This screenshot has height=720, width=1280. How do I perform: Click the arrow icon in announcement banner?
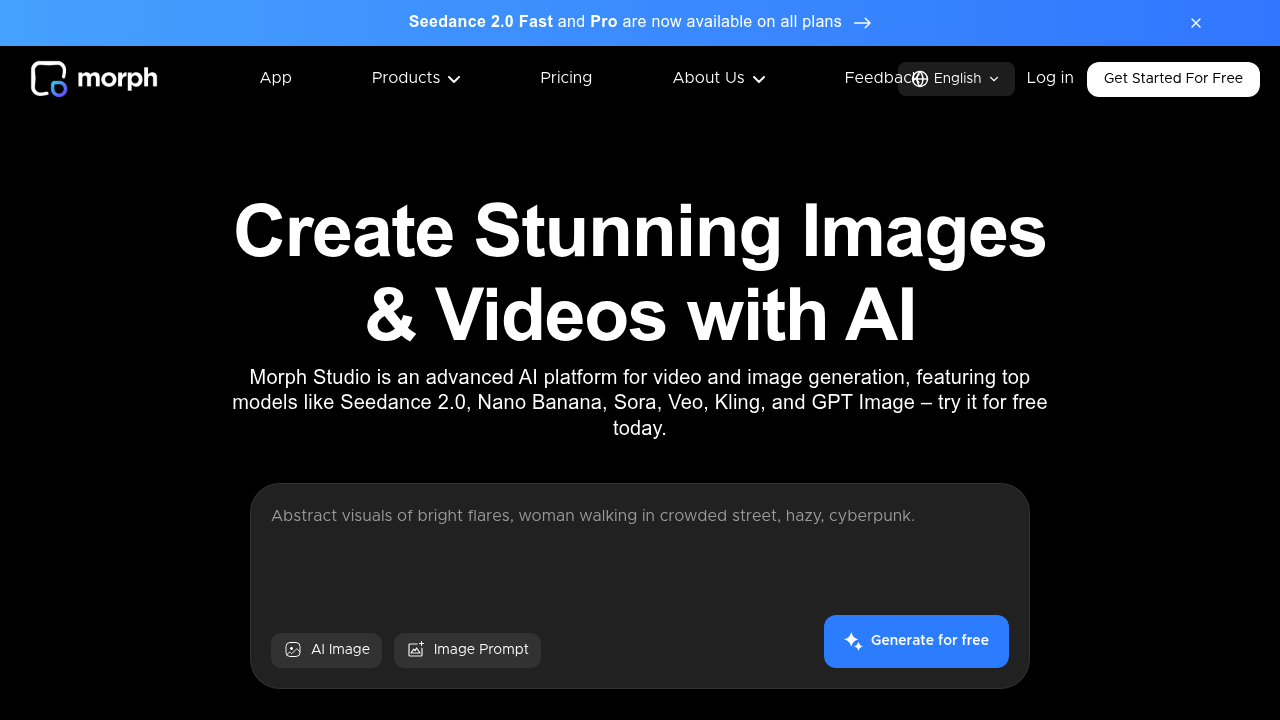[862, 23]
